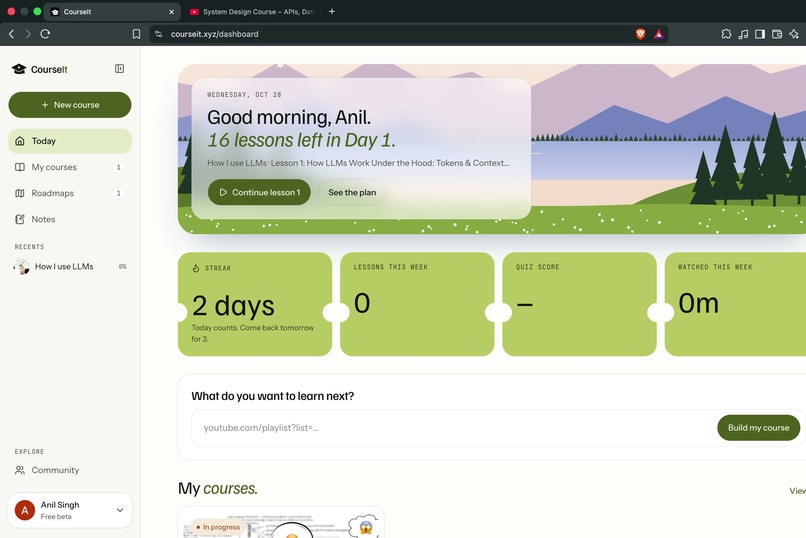Reload the page with the refresh icon
806x538 pixels.
[45, 34]
